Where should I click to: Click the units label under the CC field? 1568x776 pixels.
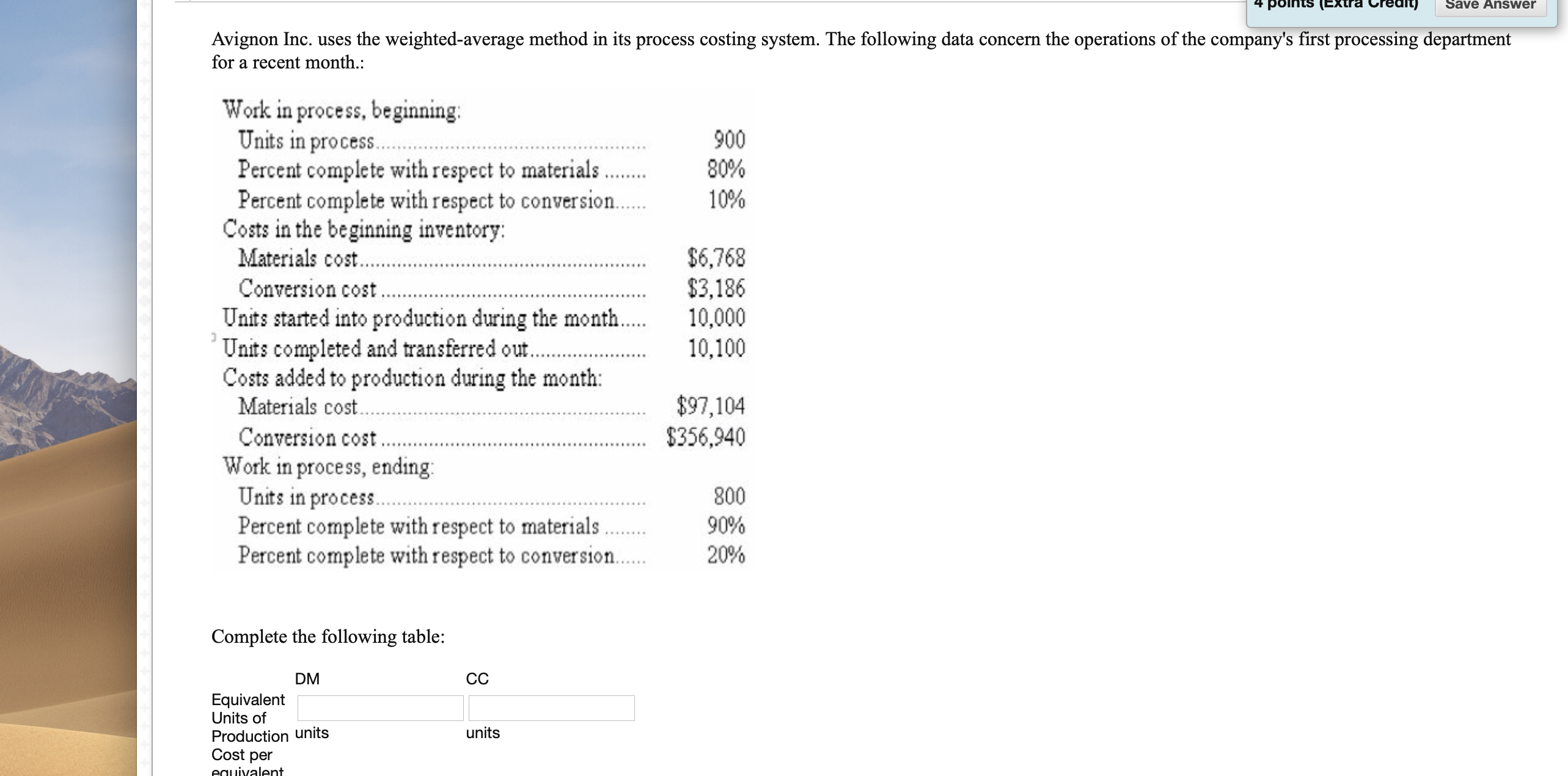coord(483,733)
